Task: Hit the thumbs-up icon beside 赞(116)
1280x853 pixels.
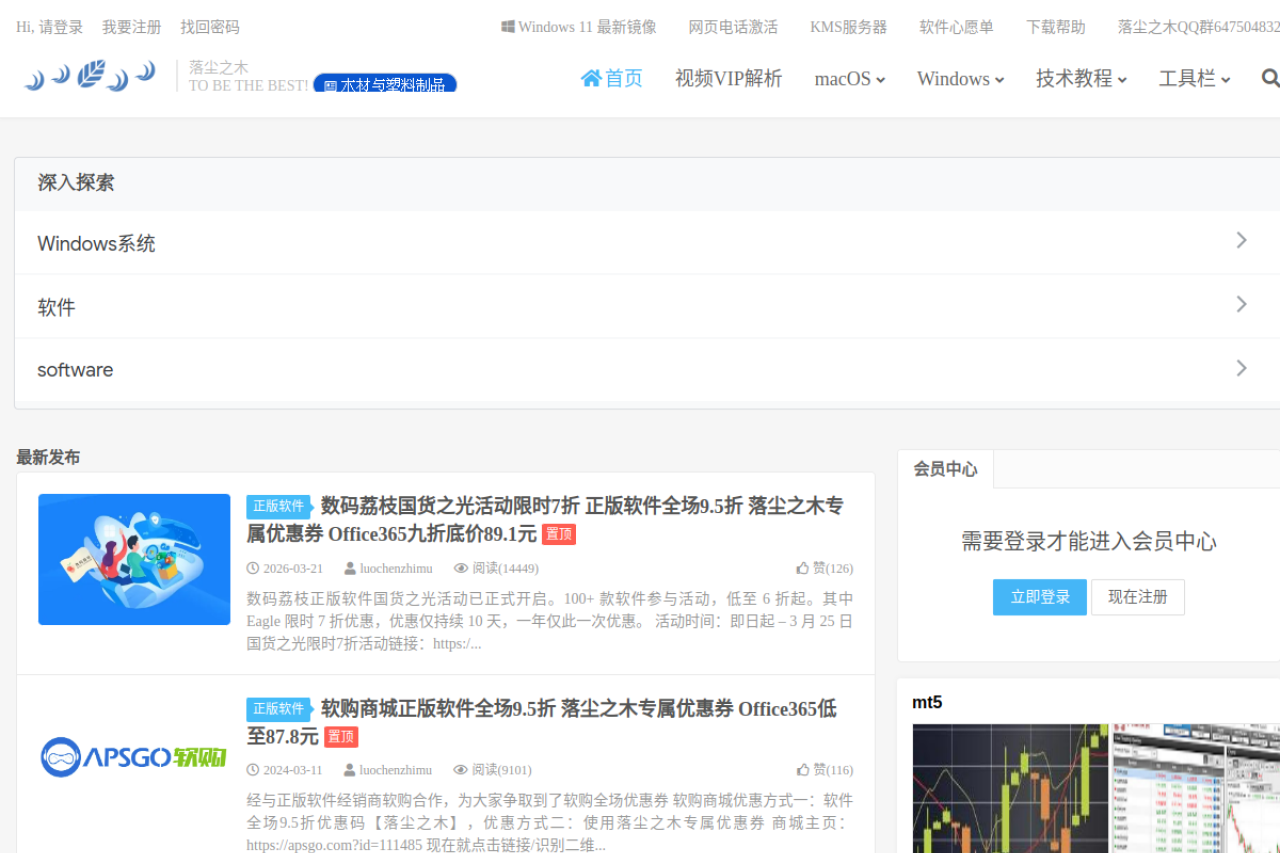Action: tap(803, 770)
